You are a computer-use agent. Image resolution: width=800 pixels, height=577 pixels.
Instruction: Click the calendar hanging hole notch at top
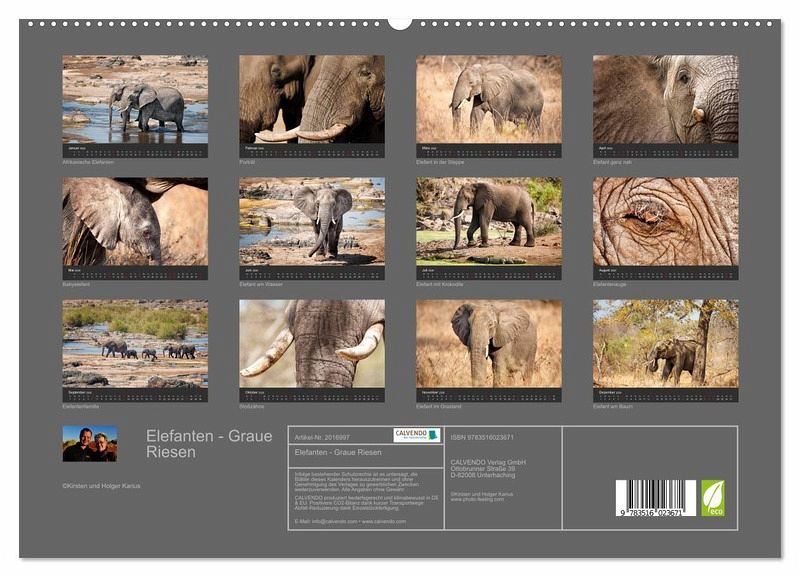pyautogui.click(x=400, y=23)
